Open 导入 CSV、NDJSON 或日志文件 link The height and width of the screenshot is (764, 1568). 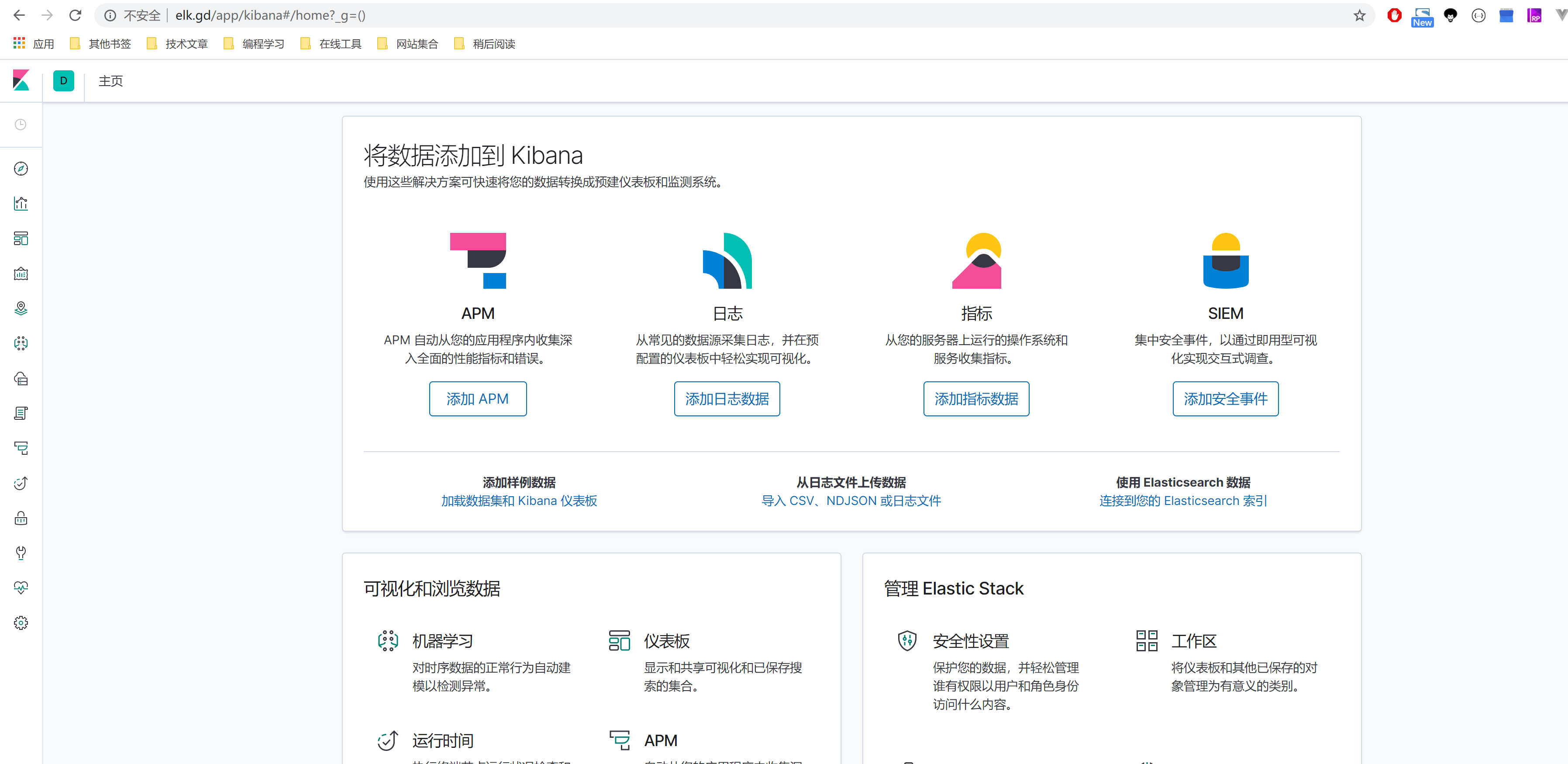(851, 501)
